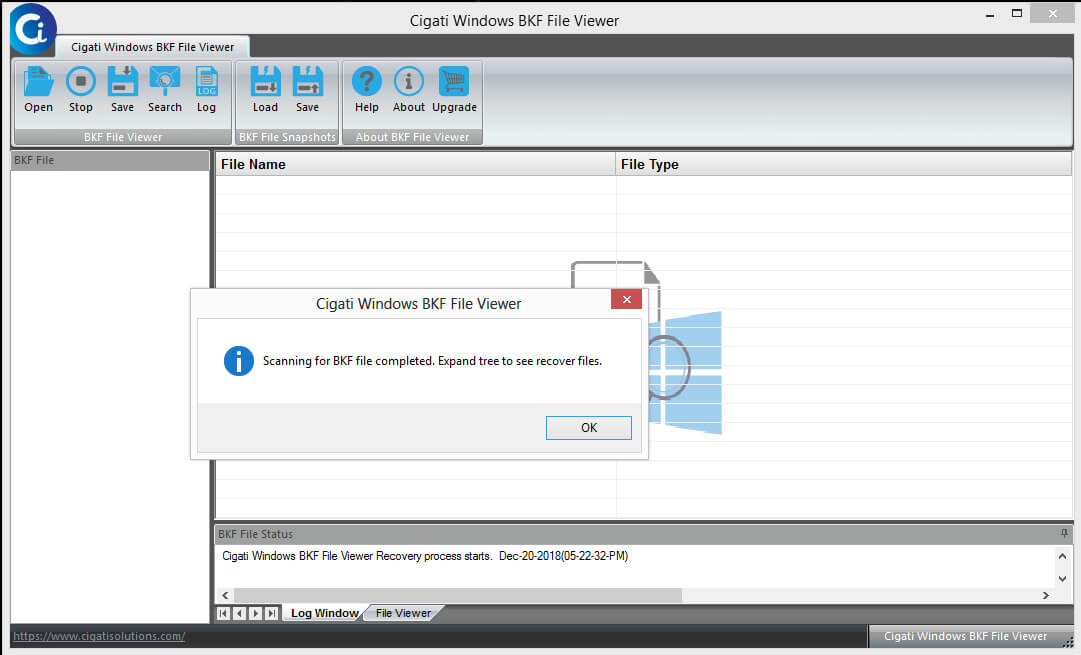Switch to the File Viewer tab
Screen dimensions: 1081x655
click(x=403, y=613)
